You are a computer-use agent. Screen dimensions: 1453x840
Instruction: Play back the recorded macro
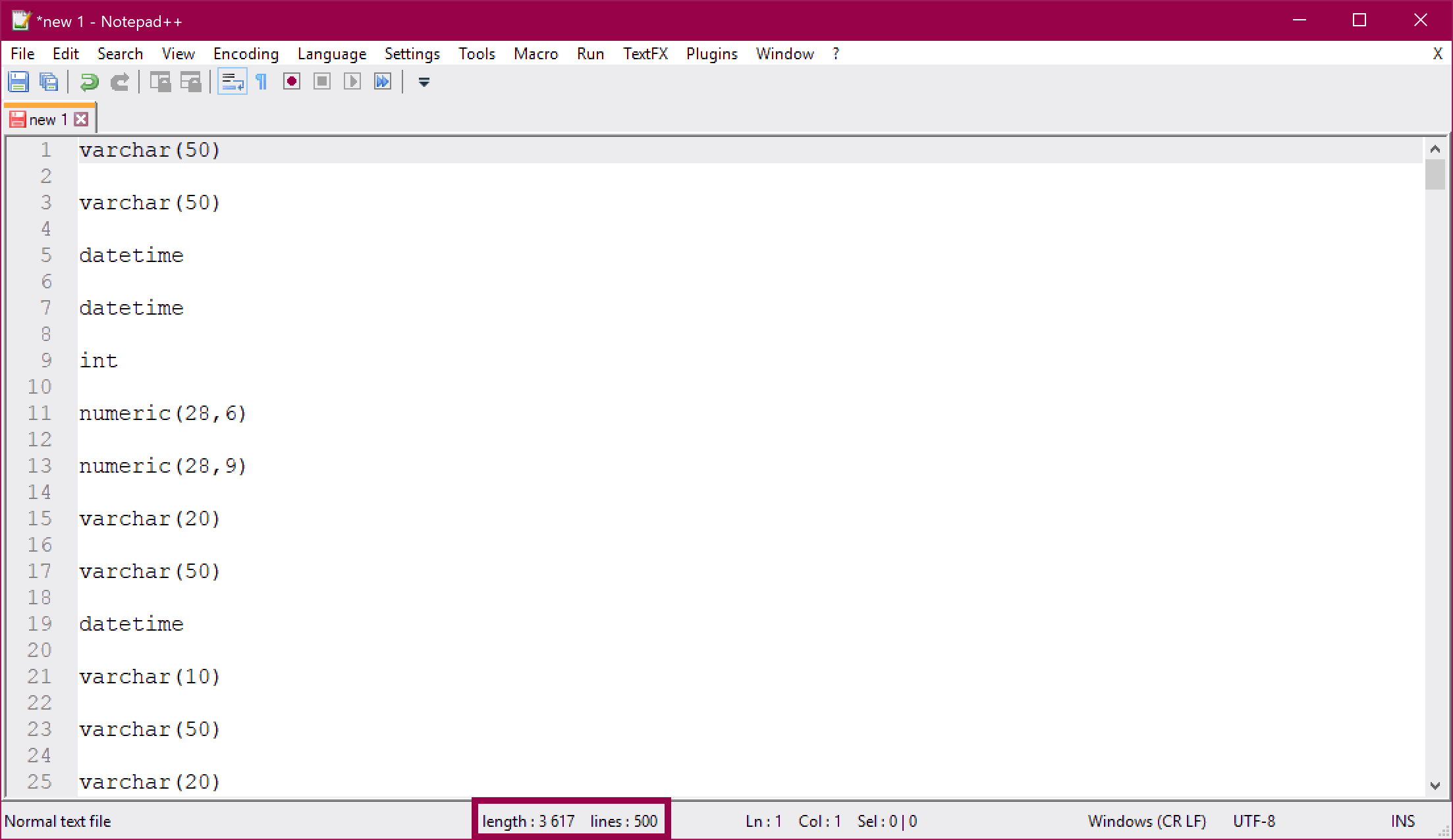pyautogui.click(x=352, y=81)
